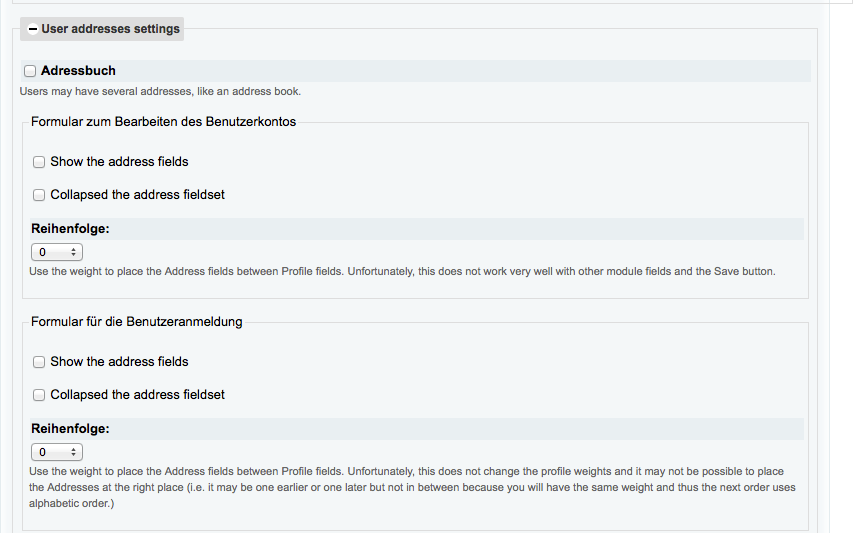Viewport: 853px width, 533px height.
Task: Click Show the address fields label under Benutzeranmeldung
Action: pos(119,361)
